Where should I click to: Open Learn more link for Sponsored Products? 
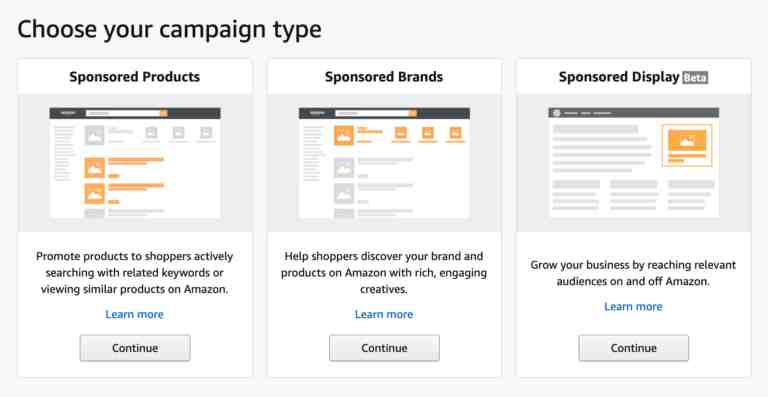(134, 314)
